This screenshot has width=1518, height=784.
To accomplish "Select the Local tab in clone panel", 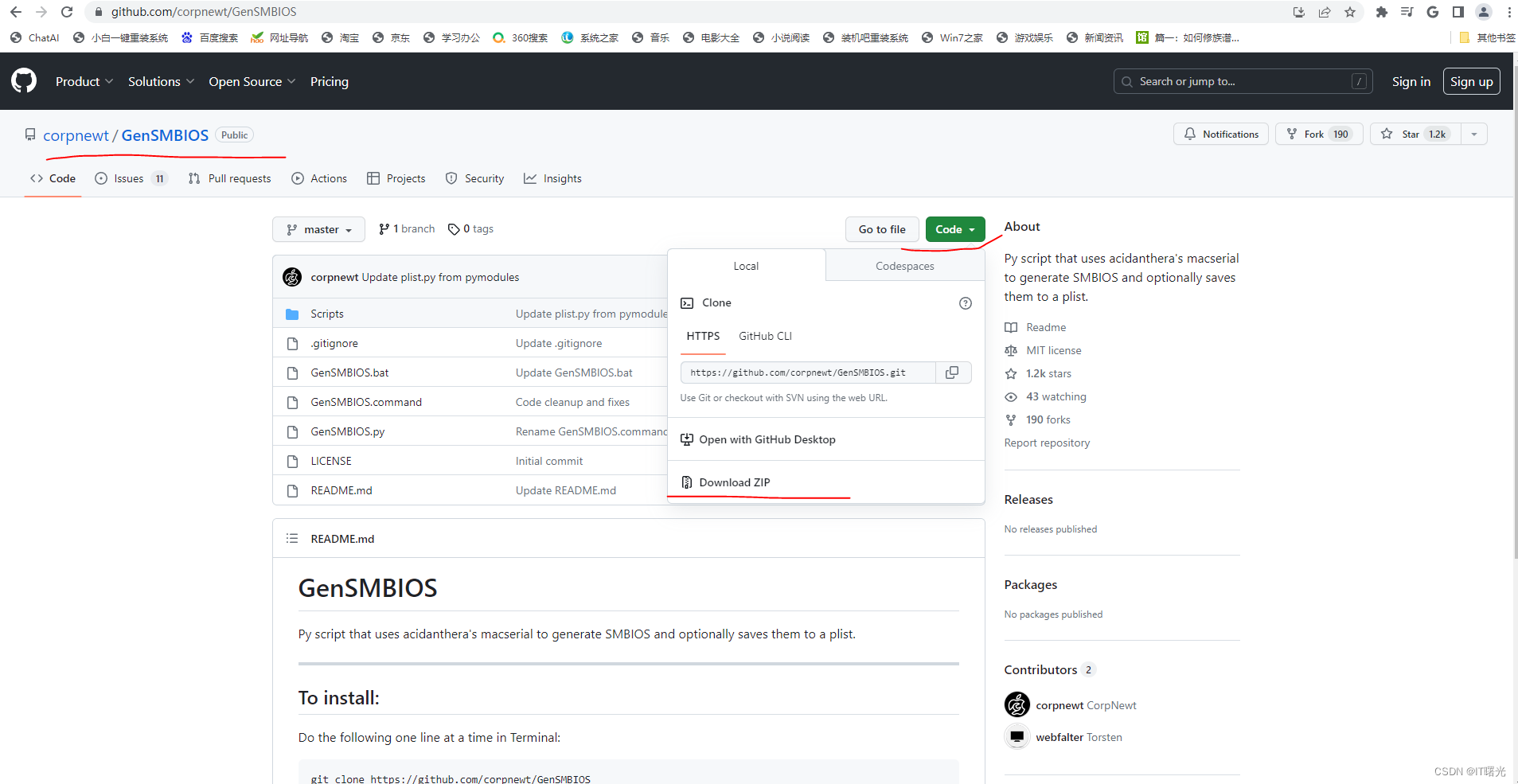I will 746,266.
